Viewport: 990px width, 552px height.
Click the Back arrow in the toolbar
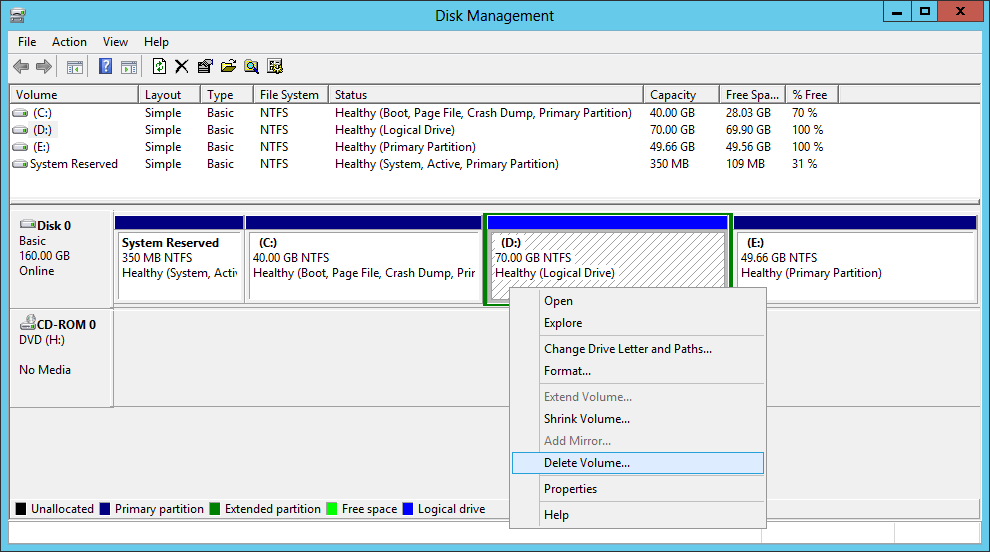tap(21, 66)
